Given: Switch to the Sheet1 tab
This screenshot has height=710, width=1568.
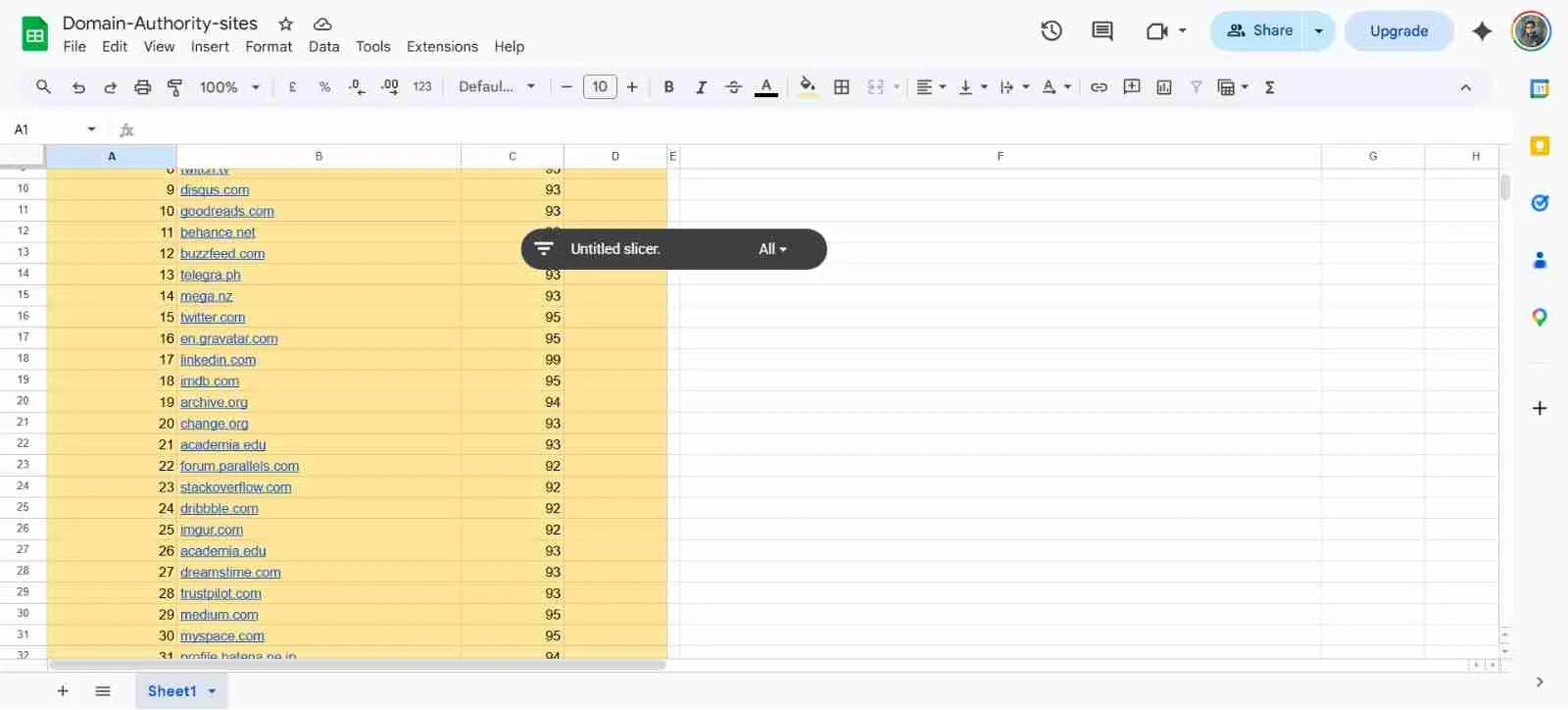Looking at the screenshot, I should (172, 691).
